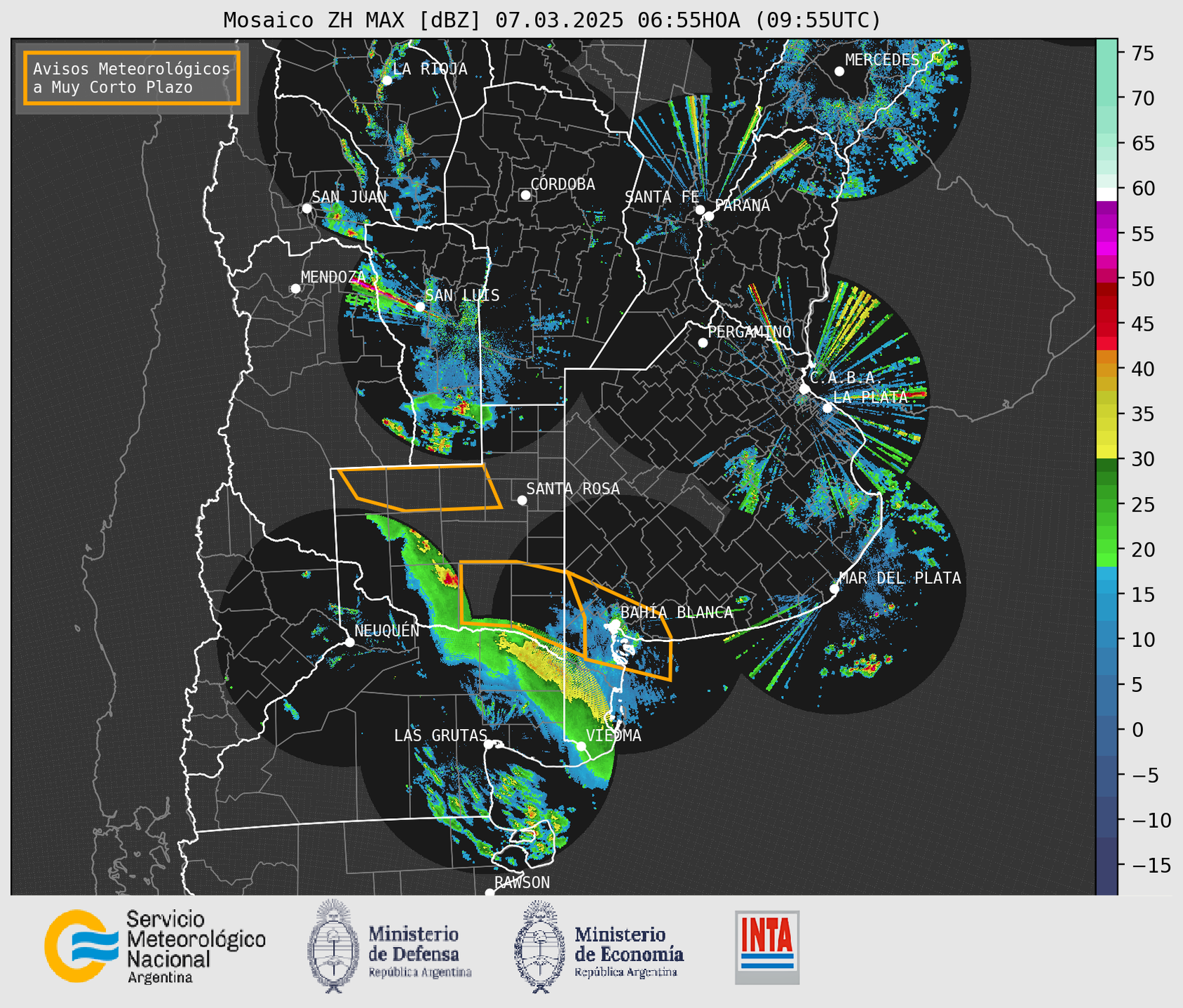Click the RAWSON city label
This screenshot has width=1183, height=1008.
coord(522,883)
